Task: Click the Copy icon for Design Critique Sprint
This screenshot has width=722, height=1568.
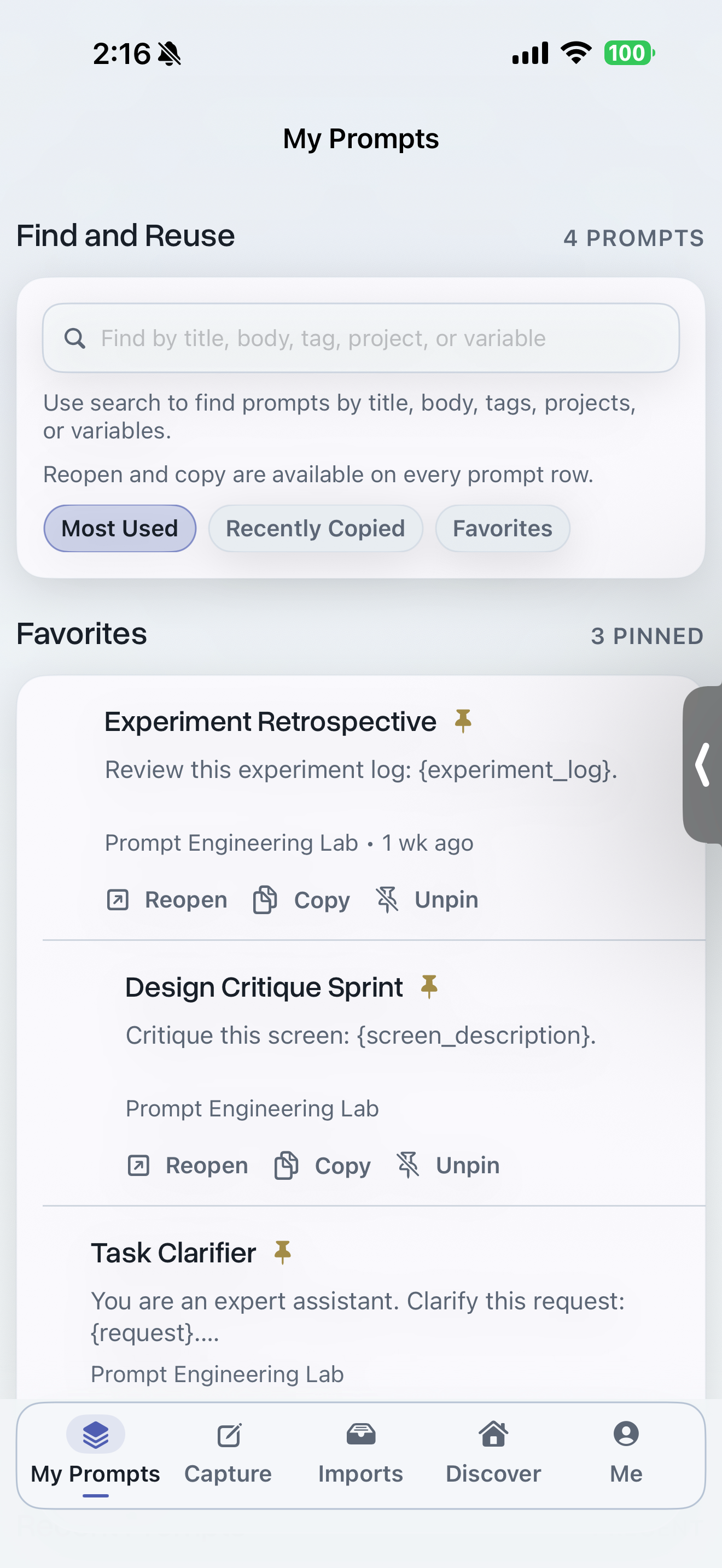Action: [286, 1166]
